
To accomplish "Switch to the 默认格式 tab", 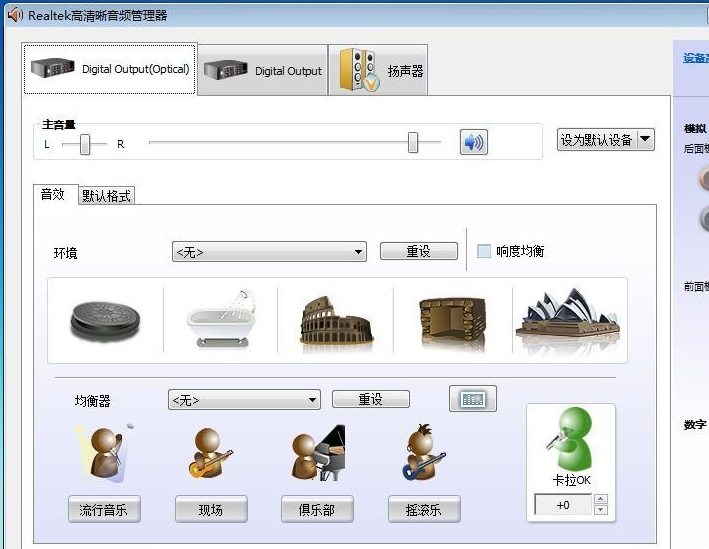I will click(x=106, y=196).
